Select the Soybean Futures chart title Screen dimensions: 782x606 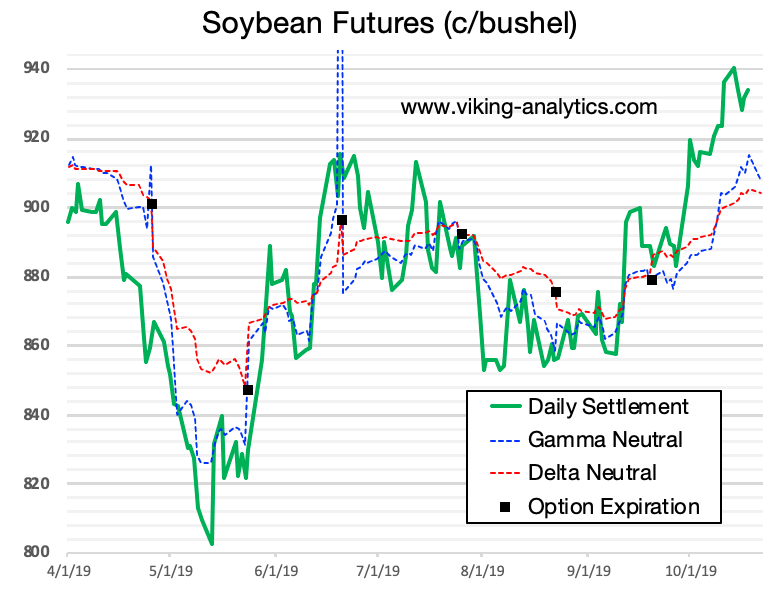pos(390,24)
